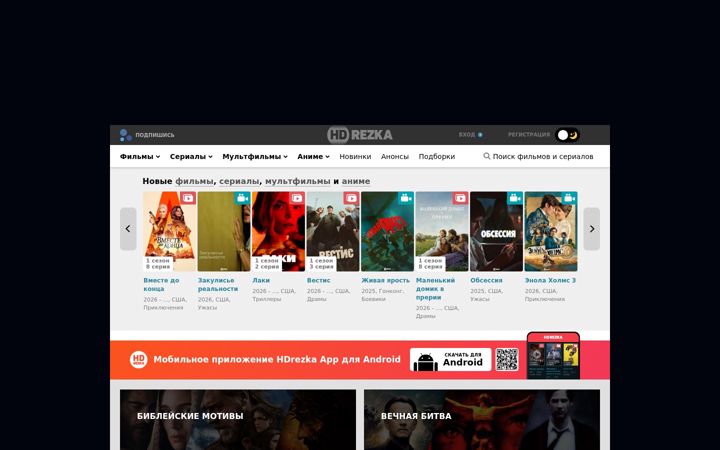Go to the Новинки section

(355, 157)
